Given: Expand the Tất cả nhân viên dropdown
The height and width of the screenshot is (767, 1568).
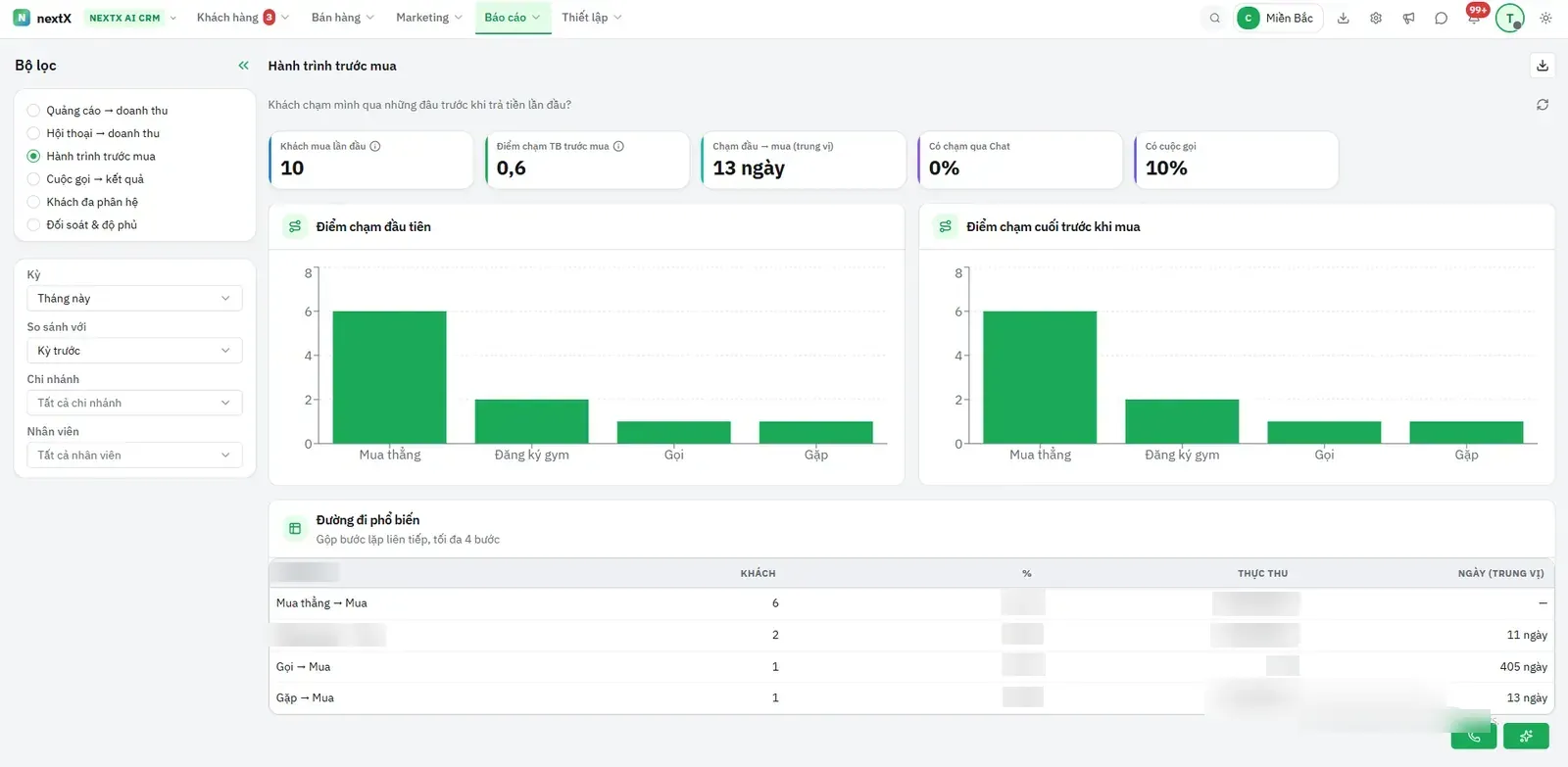Looking at the screenshot, I should [134, 455].
